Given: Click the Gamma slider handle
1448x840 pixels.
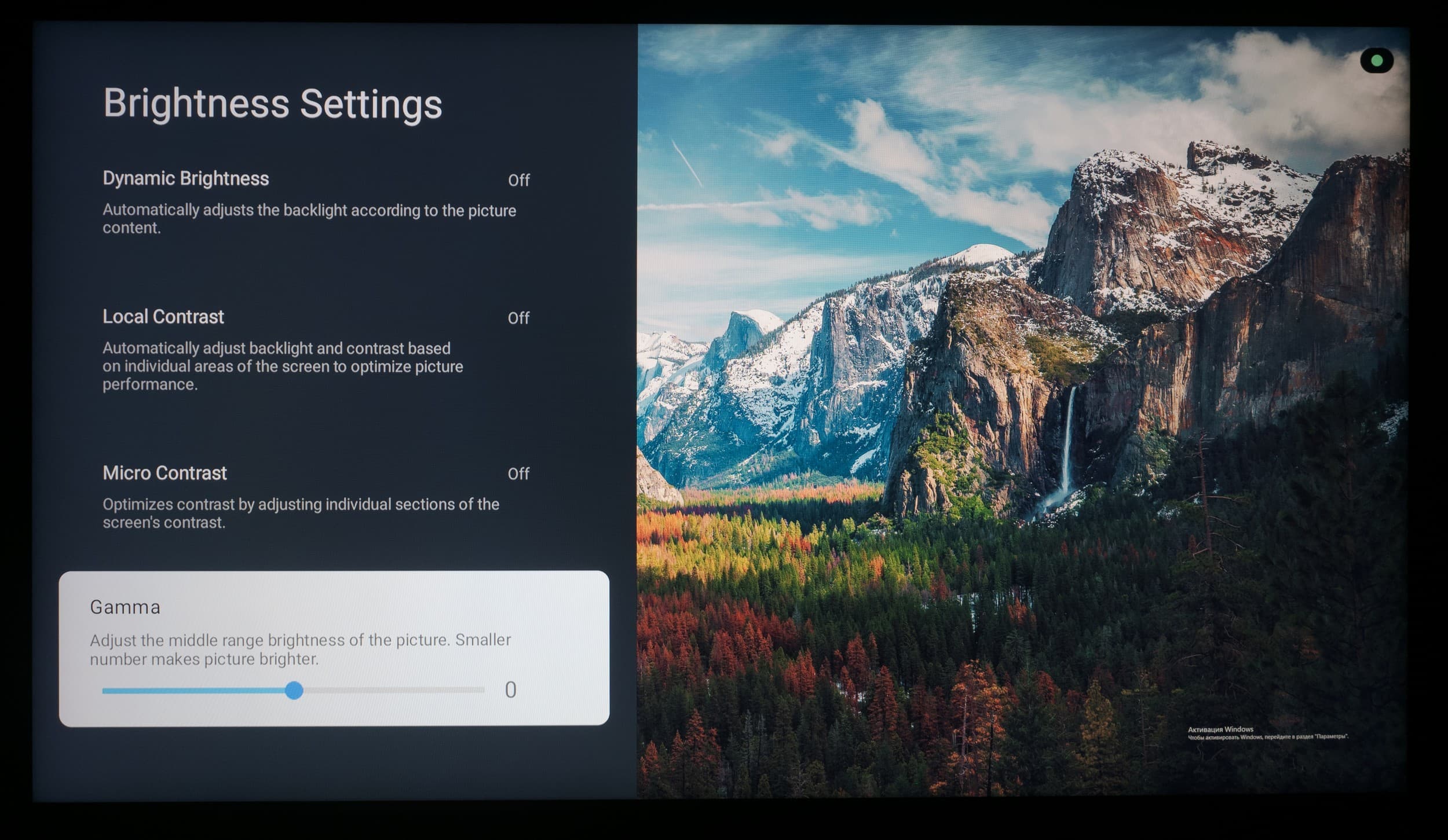Looking at the screenshot, I should pyautogui.click(x=294, y=690).
